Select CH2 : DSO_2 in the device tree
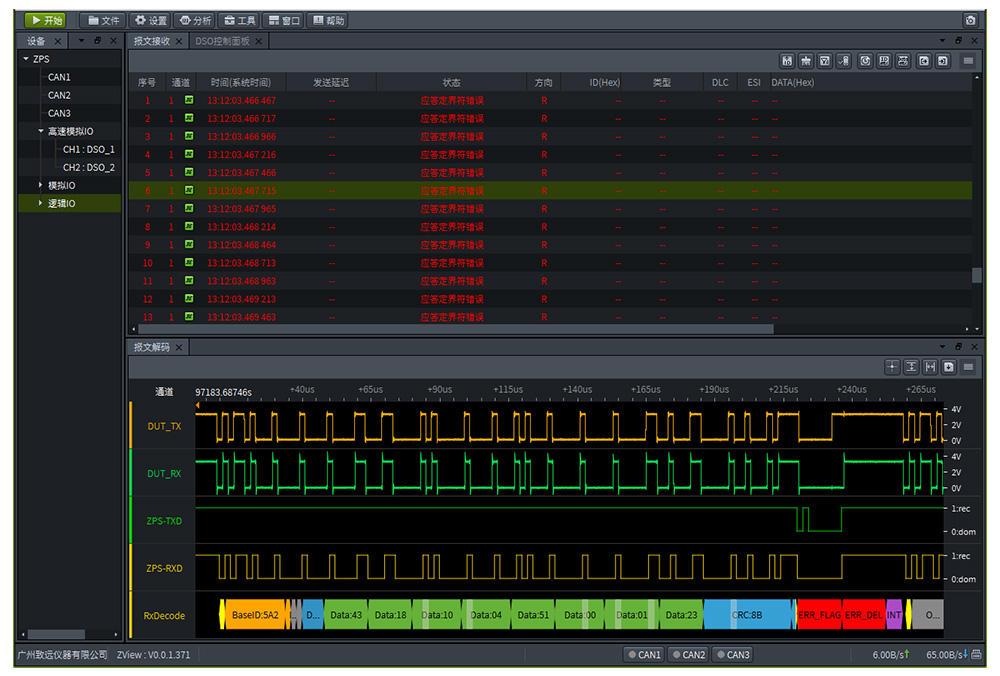The image size is (1000, 676). 89,167
